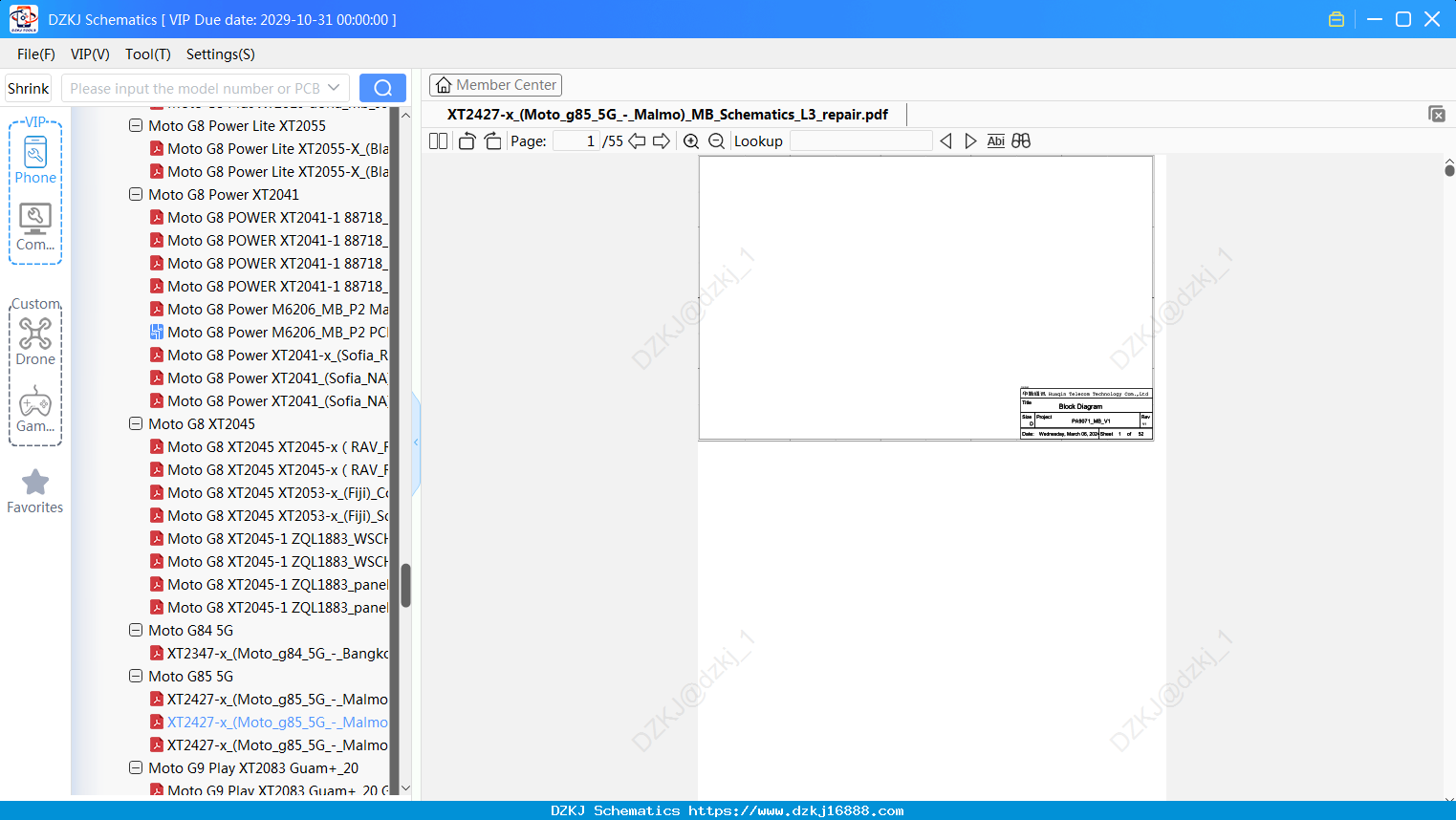Open XT2053-x_(Fiji)_Sc file row

(269, 516)
